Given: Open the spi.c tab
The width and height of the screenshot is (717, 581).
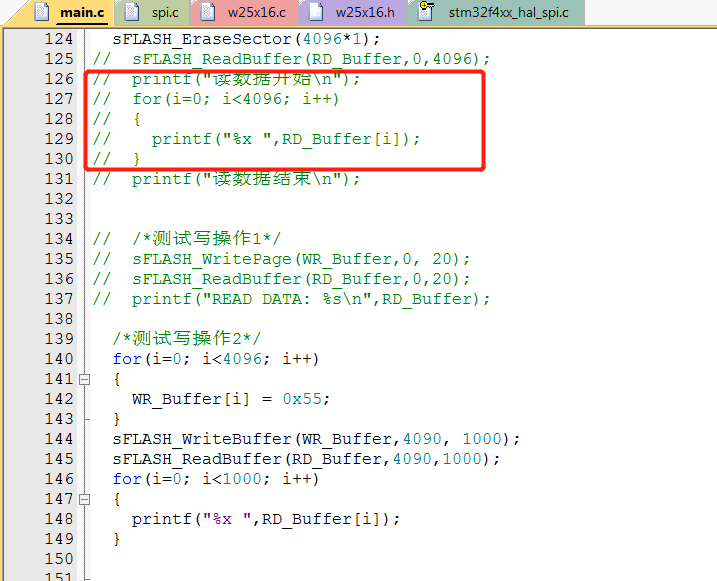Looking at the screenshot, I should coord(152,12).
